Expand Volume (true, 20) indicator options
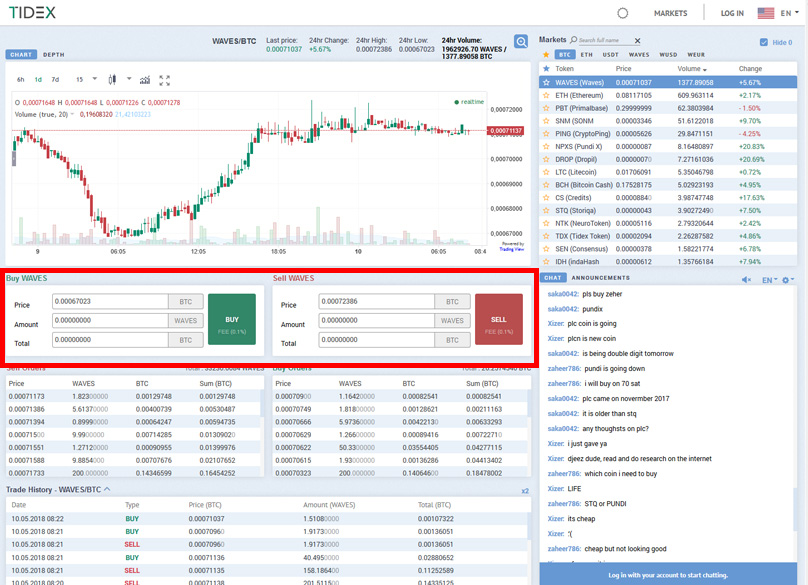The image size is (808, 585). [72, 114]
